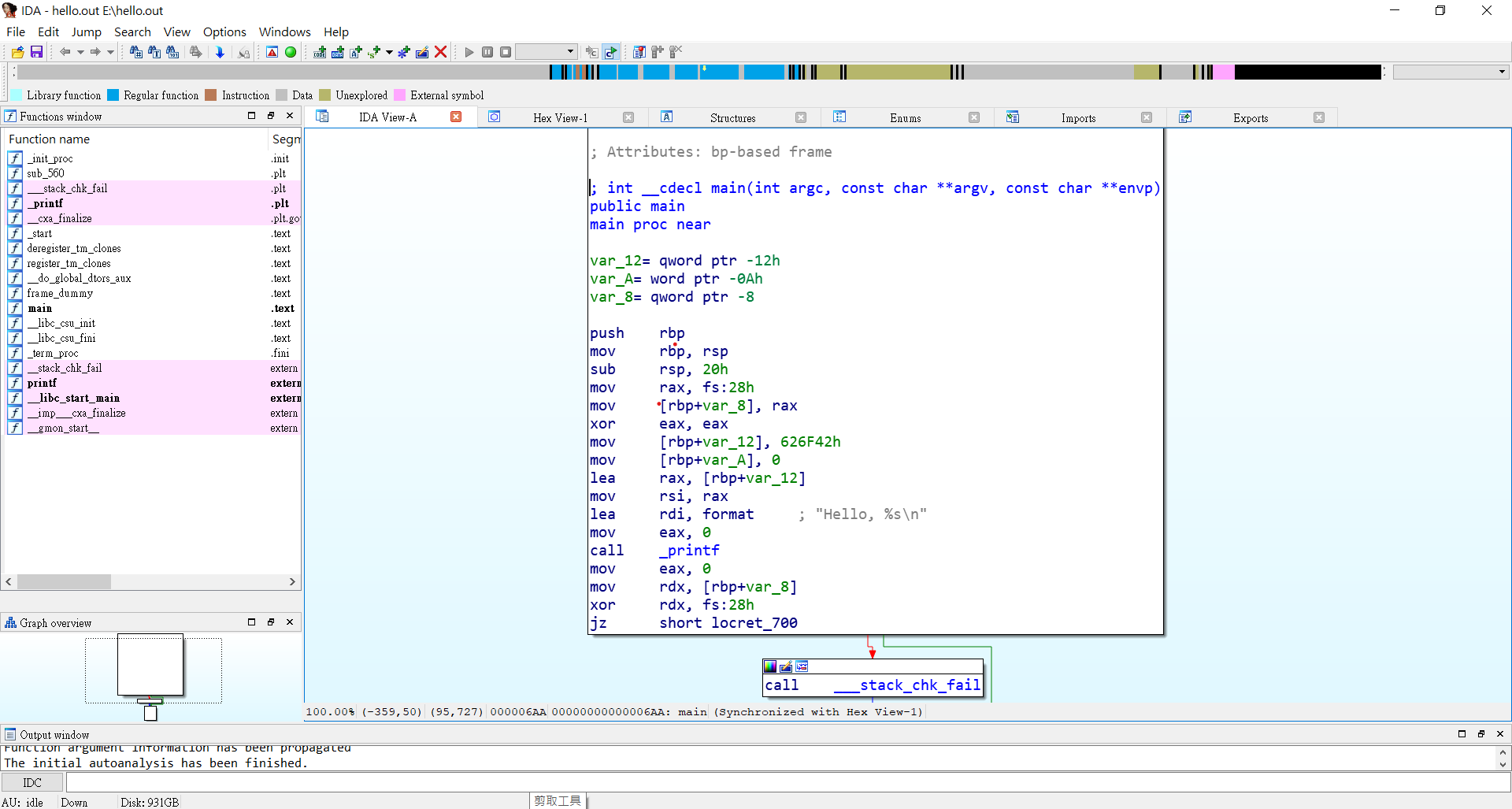The image size is (1512, 809).
Task: Go back with the left arrow icon
Action: click(x=65, y=52)
